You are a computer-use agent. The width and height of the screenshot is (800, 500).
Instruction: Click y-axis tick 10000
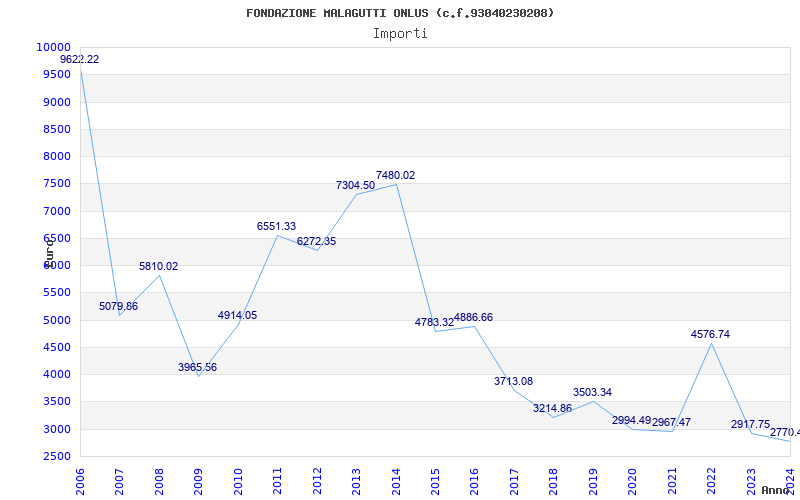coord(53,47)
